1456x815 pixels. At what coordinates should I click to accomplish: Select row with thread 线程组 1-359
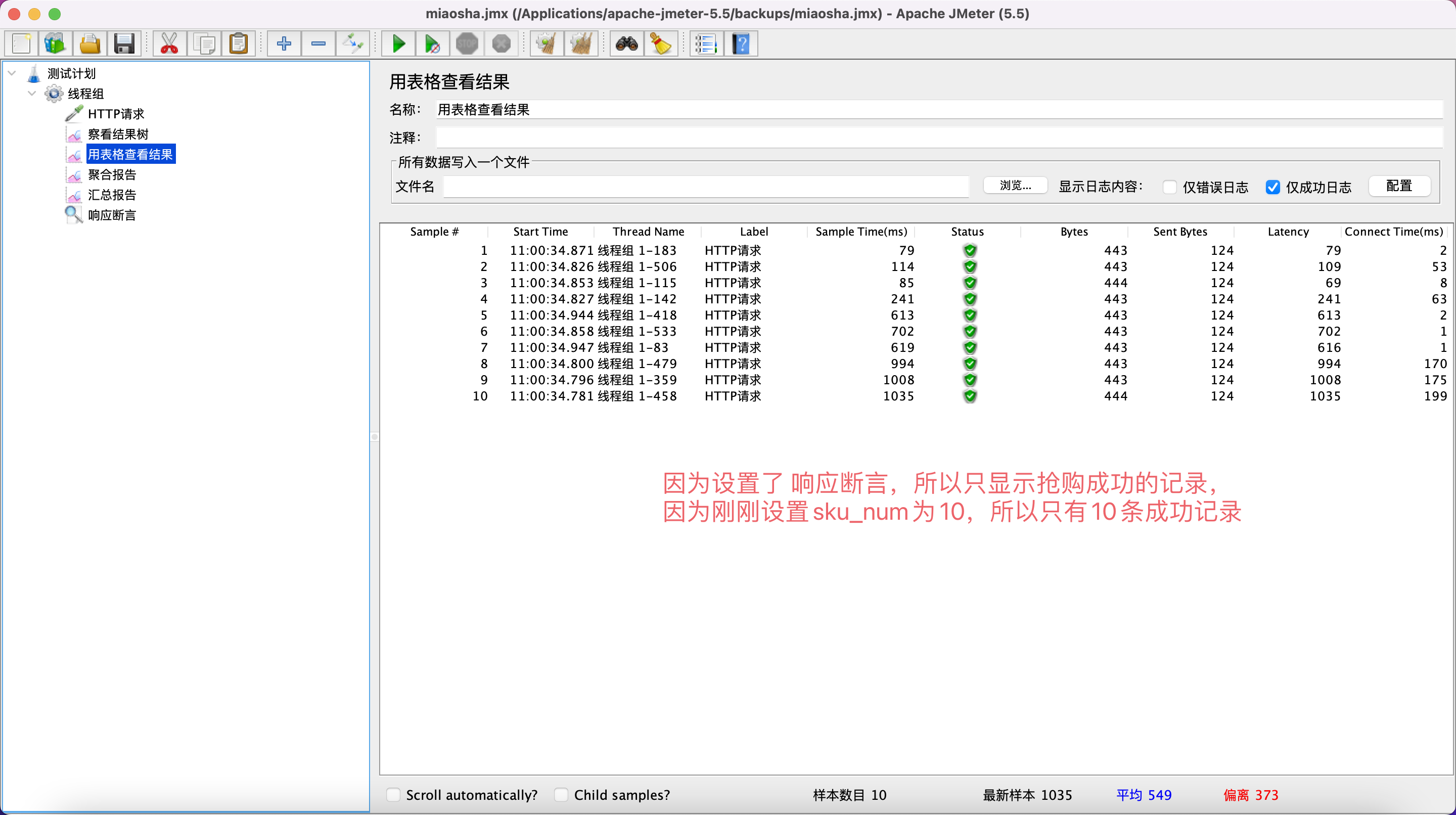(x=915, y=380)
